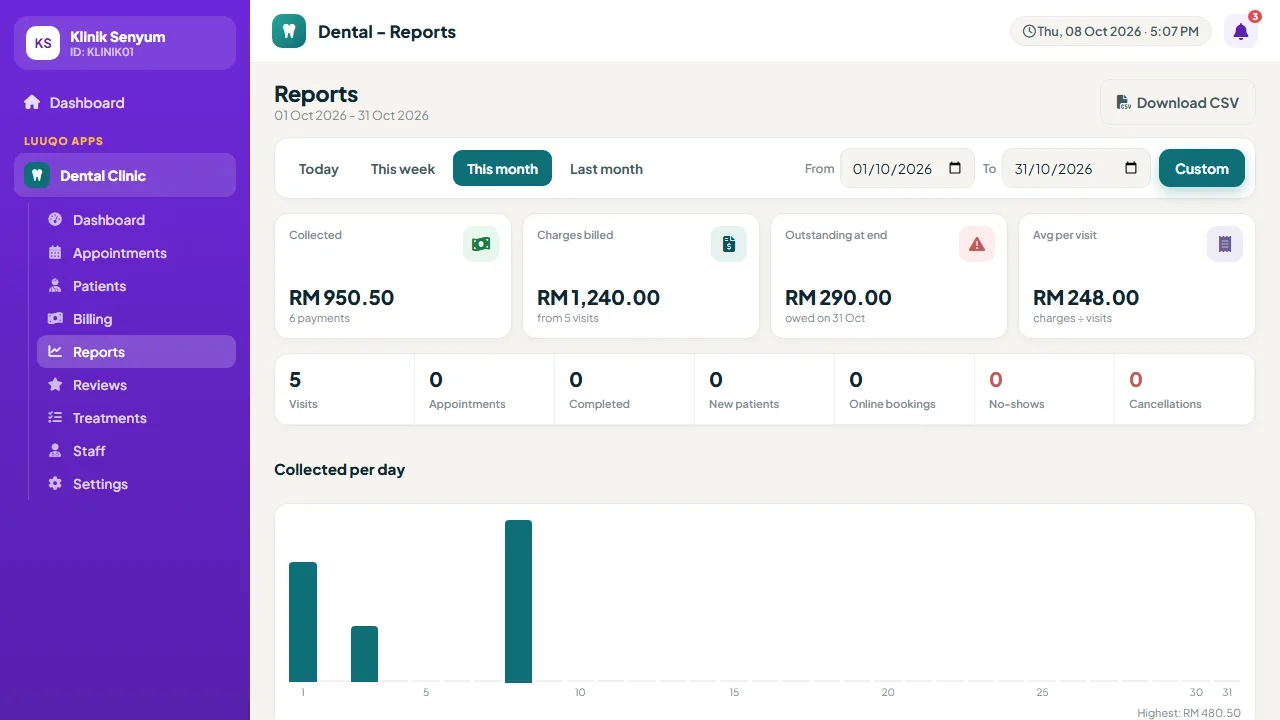Click the Dental tooth logo in header
Viewport: 1280px width, 720px height.
pos(289,31)
